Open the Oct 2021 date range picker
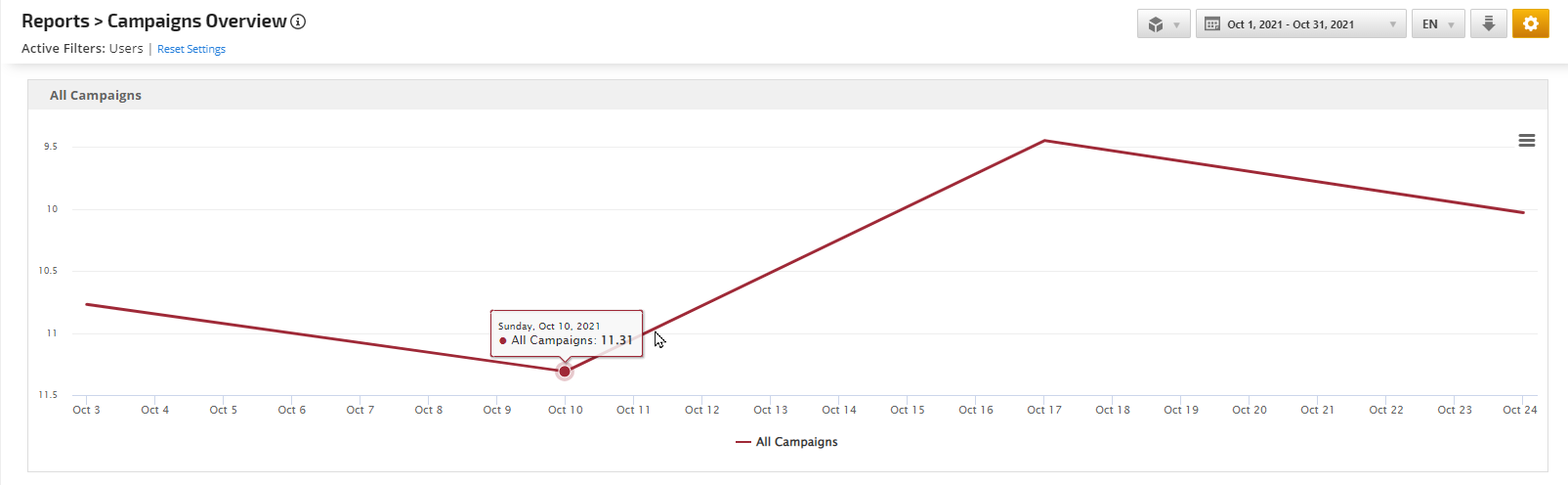Viewport: 1568px width, 485px height. coord(1300,24)
